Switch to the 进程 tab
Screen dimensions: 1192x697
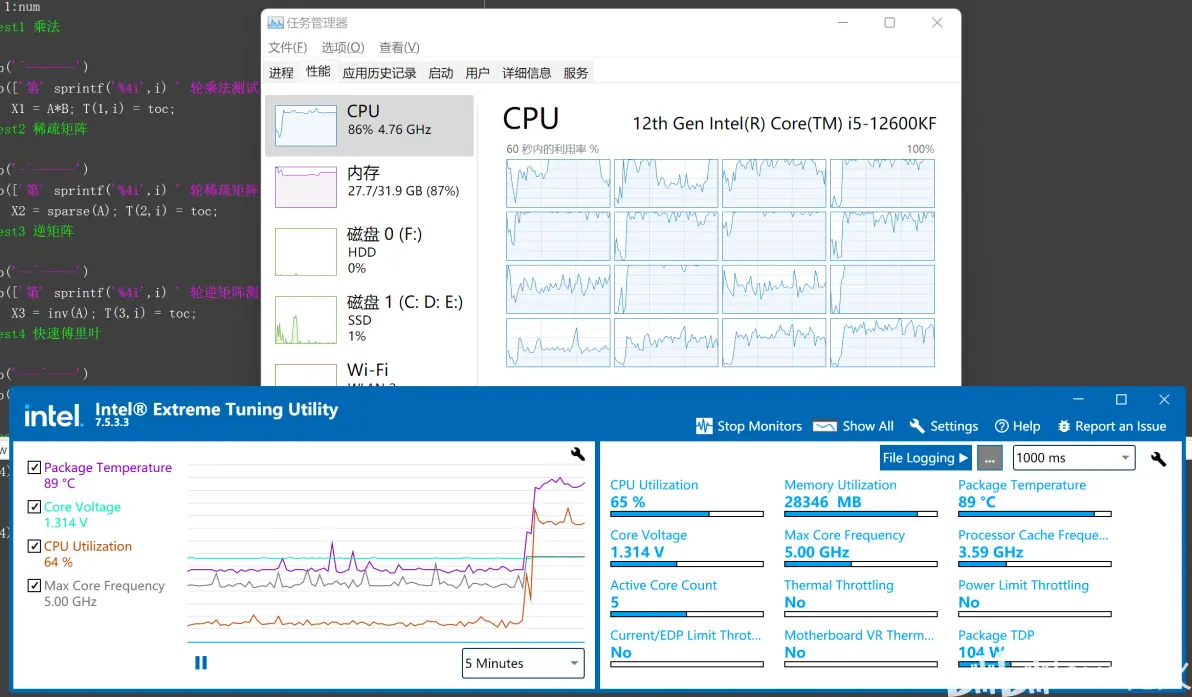click(281, 73)
